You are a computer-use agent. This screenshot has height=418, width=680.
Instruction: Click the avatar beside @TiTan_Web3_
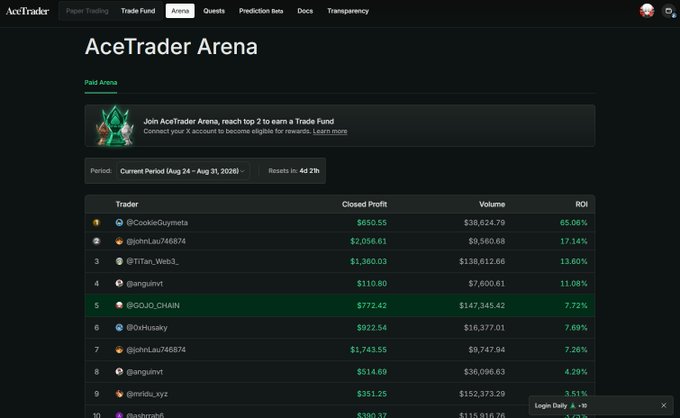pos(119,261)
